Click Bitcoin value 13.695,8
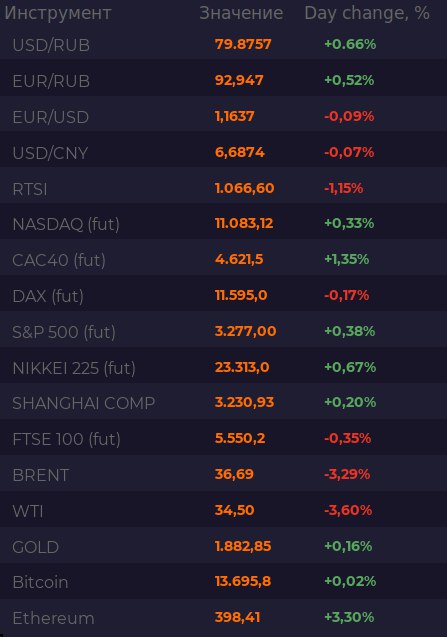Viewport: 447px width, 637px height. (x=243, y=581)
